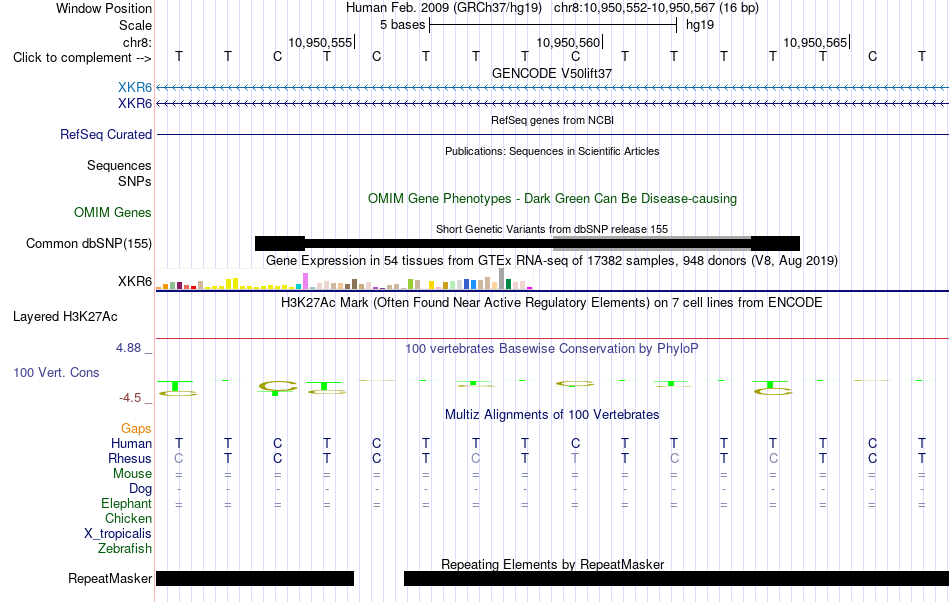The height and width of the screenshot is (602, 950).
Task: Select the X_tropicalis species row label
Action: [x=118, y=534]
